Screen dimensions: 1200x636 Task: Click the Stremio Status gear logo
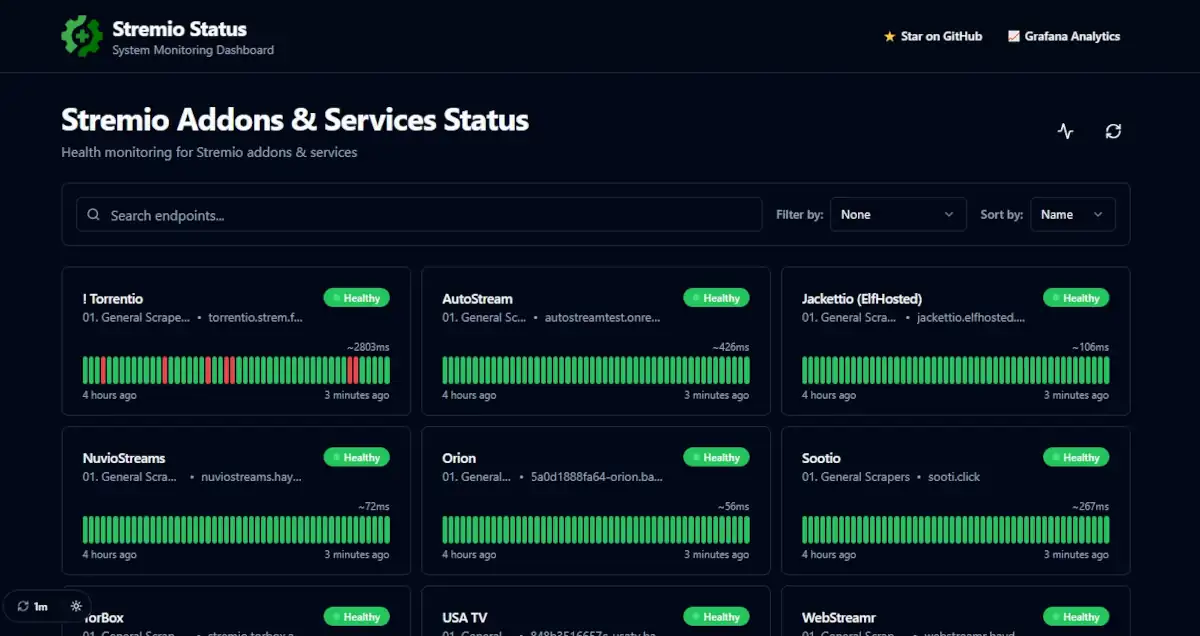point(82,36)
